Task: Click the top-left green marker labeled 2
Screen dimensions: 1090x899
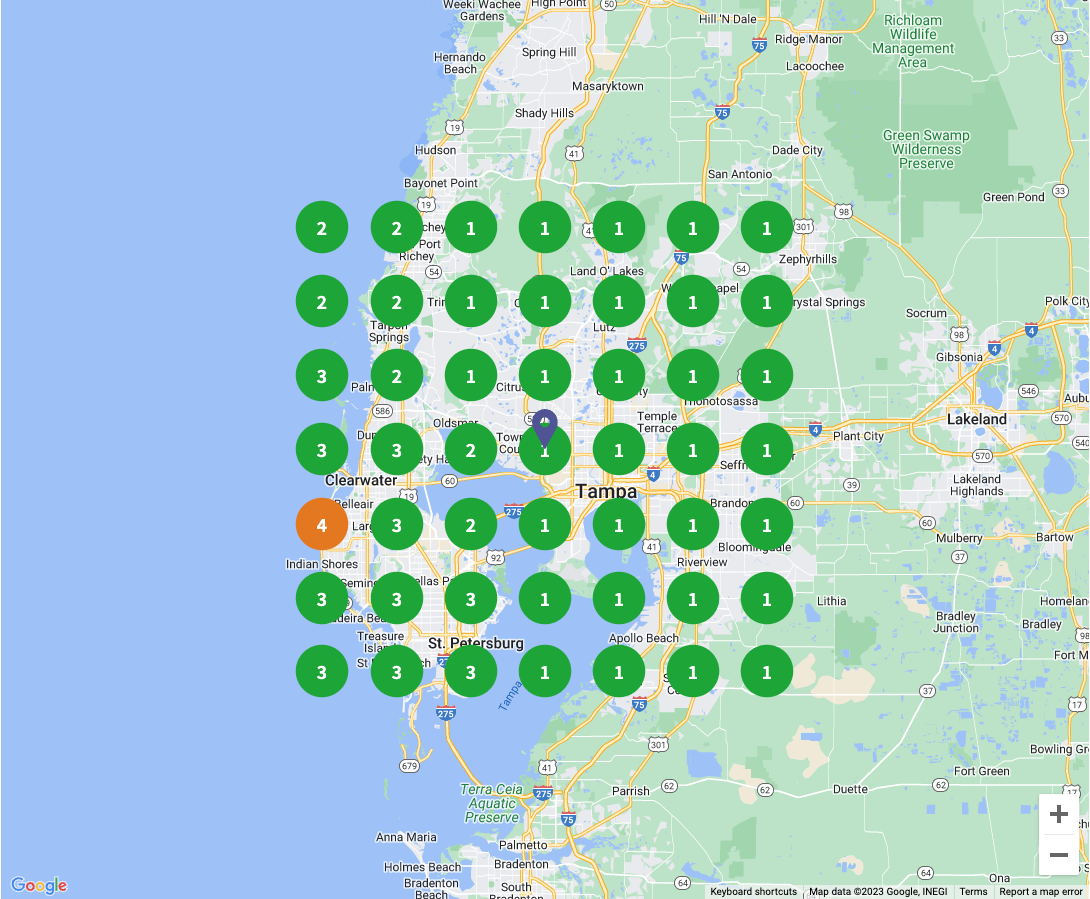Action: (322, 228)
